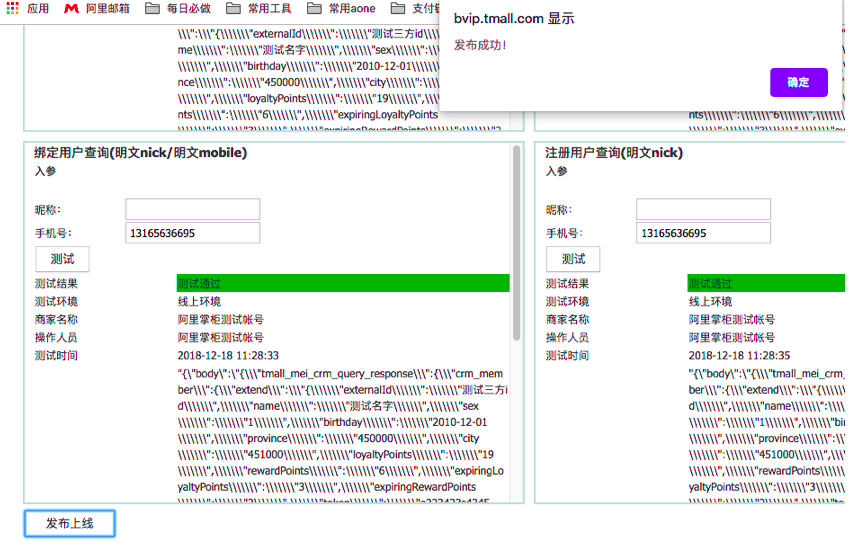The width and height of the screenshot is (863, 552).
Task: Click 昵称 input in 注册用户查询 panel
Action: [703, 209]
